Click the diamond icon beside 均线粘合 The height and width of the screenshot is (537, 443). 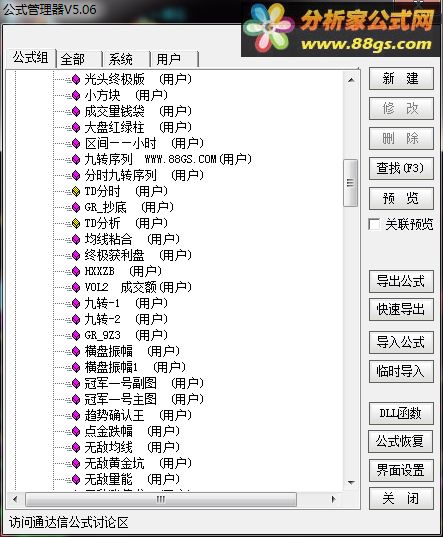click(x=76, y=239)
